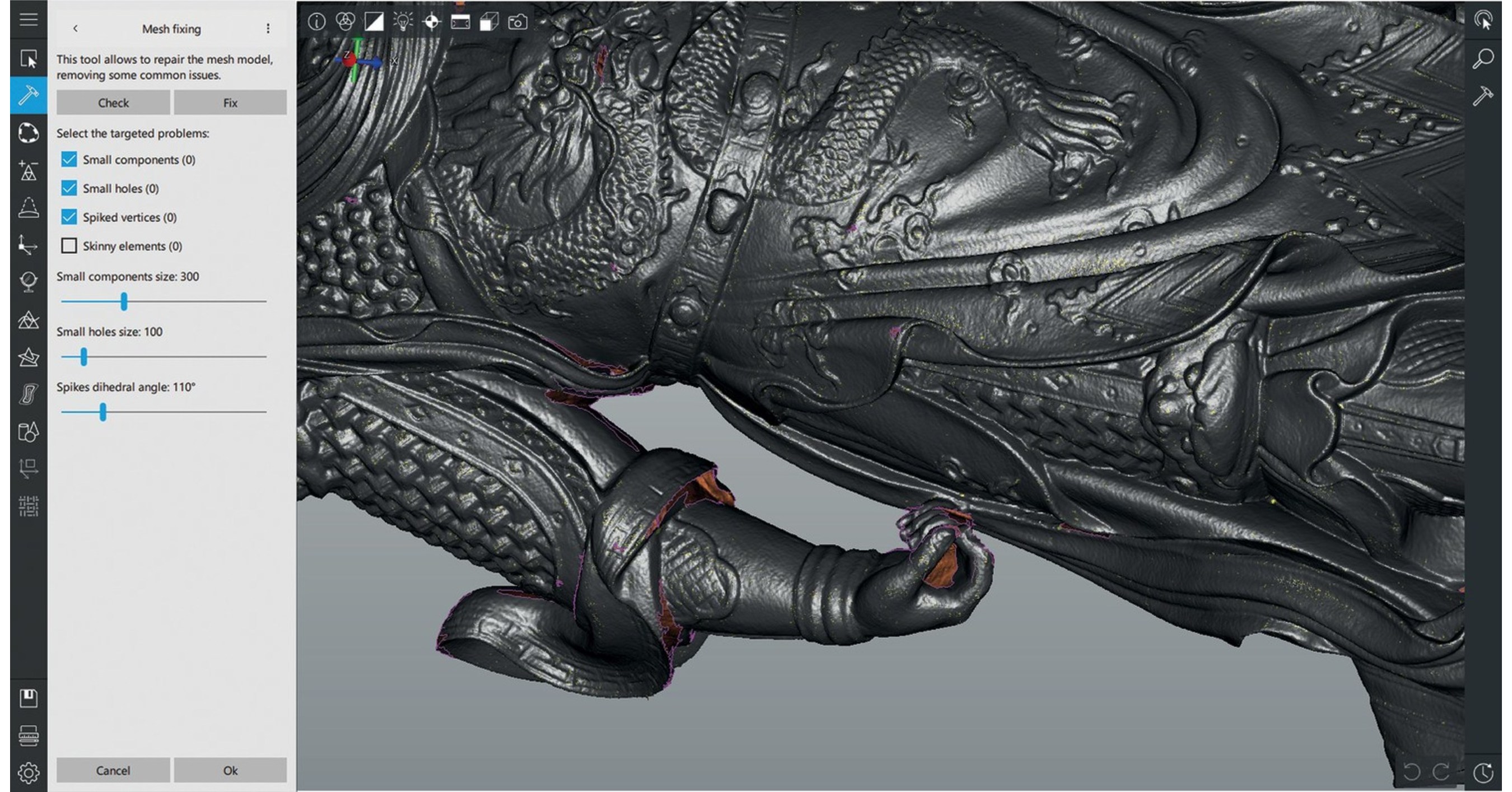The image size is (1512, 792).
Task: Go back using the left chevron
Action: click(x=75, y=28)
